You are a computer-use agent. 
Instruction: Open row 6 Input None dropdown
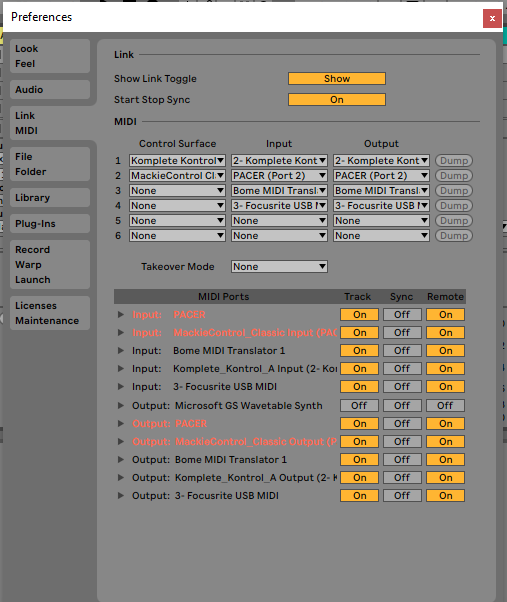(x=279, y=235)
